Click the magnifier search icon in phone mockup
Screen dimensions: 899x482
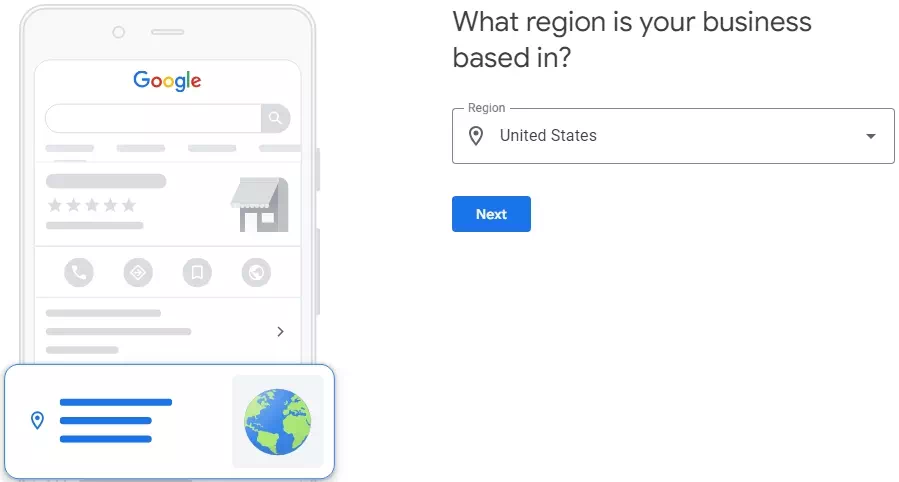coord(275,119)
